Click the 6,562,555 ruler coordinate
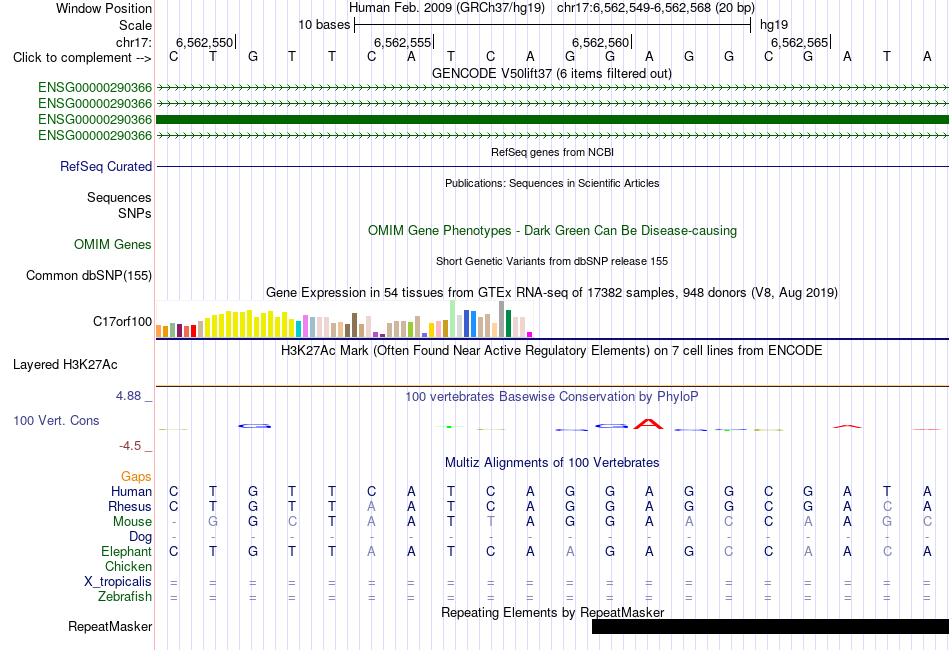 coord(402,42)
